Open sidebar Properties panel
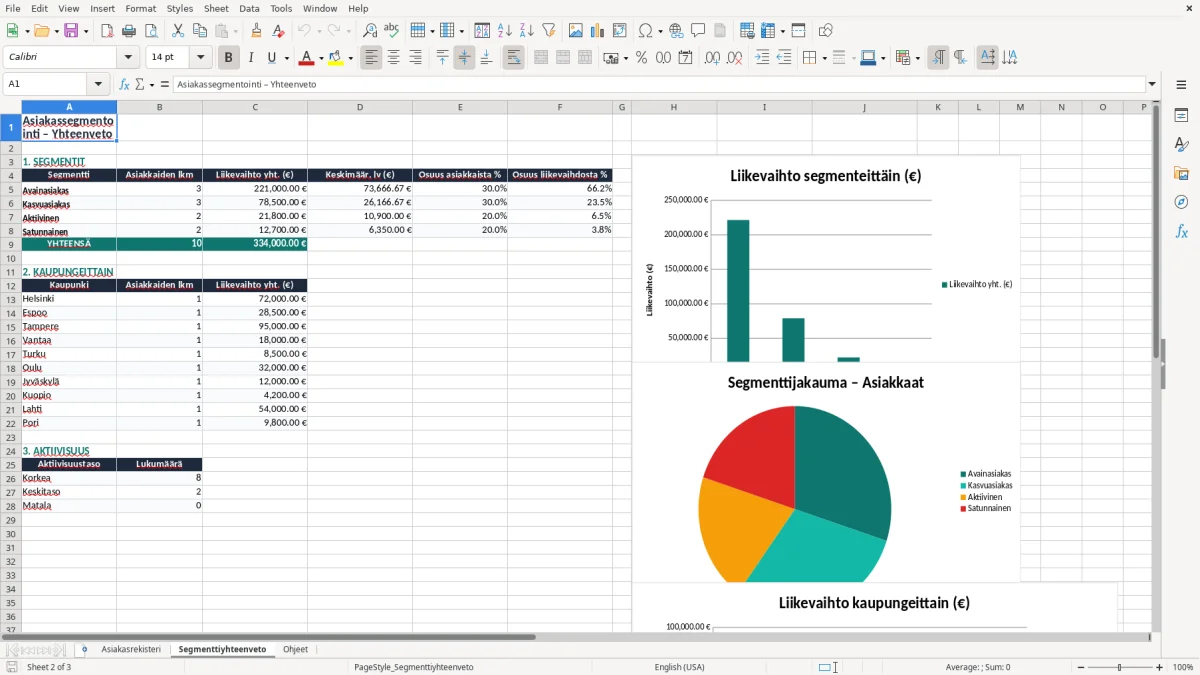1200x675 pixels. coord(1181,116)
